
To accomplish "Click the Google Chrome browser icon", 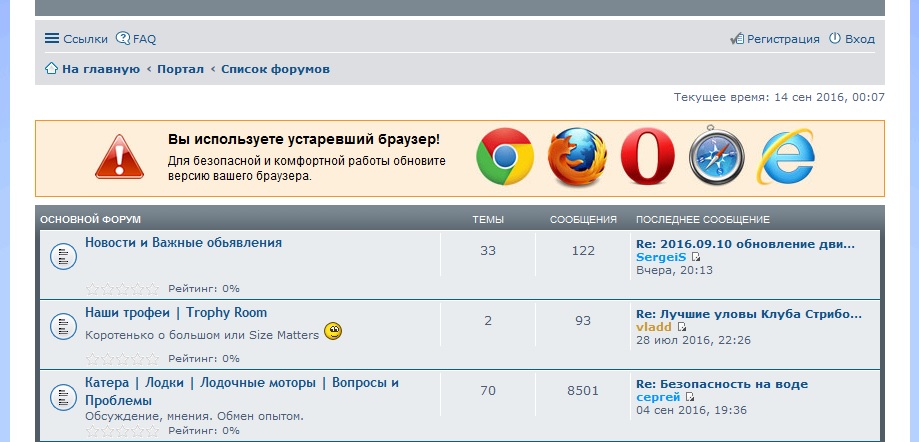I will pos(504,157).
